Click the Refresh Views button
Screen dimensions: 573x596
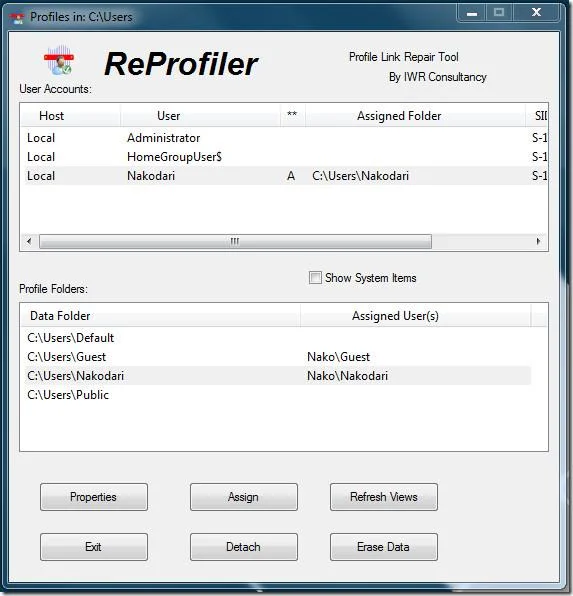(384, 497)
